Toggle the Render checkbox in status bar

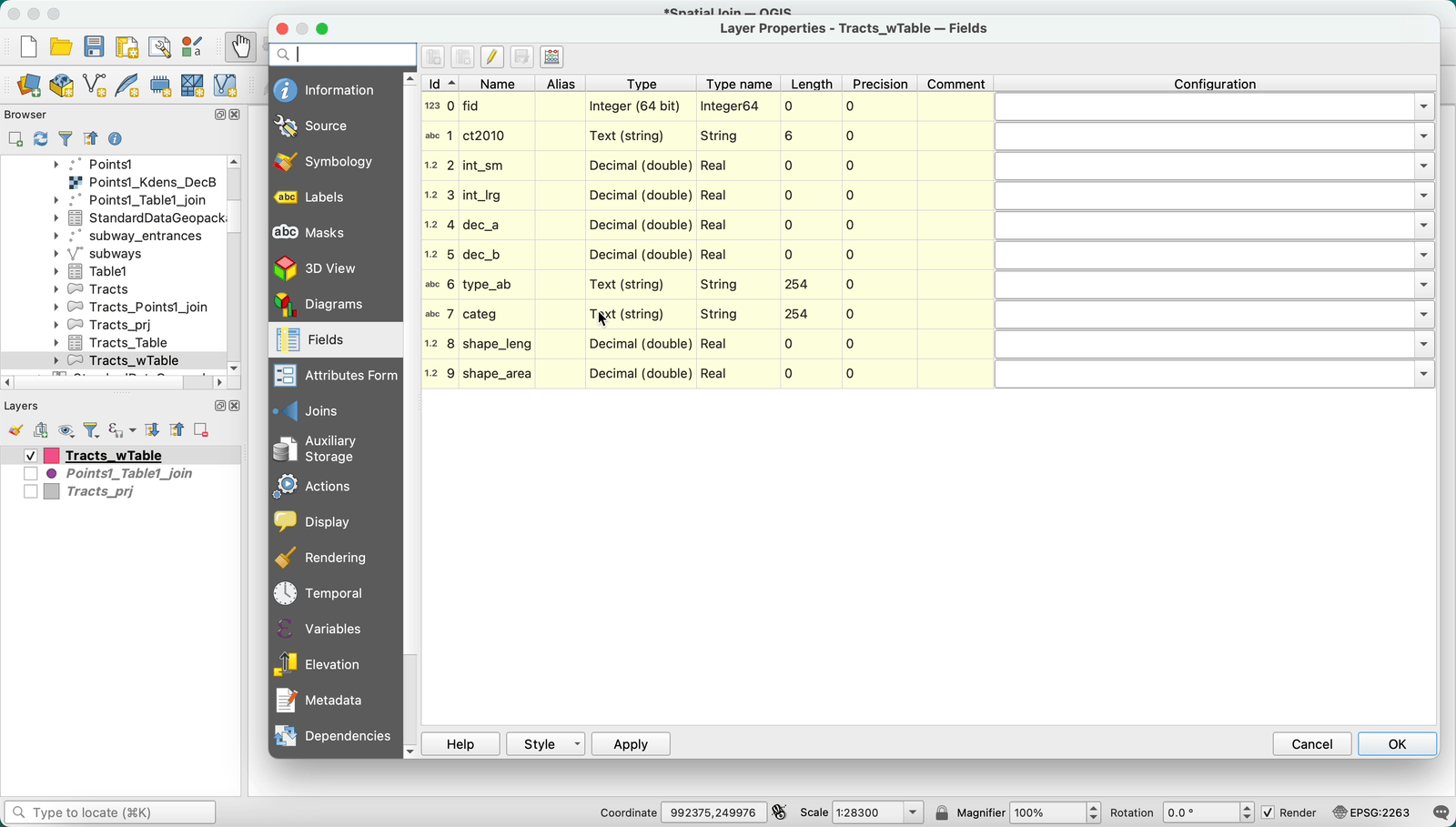[1268, 812]
